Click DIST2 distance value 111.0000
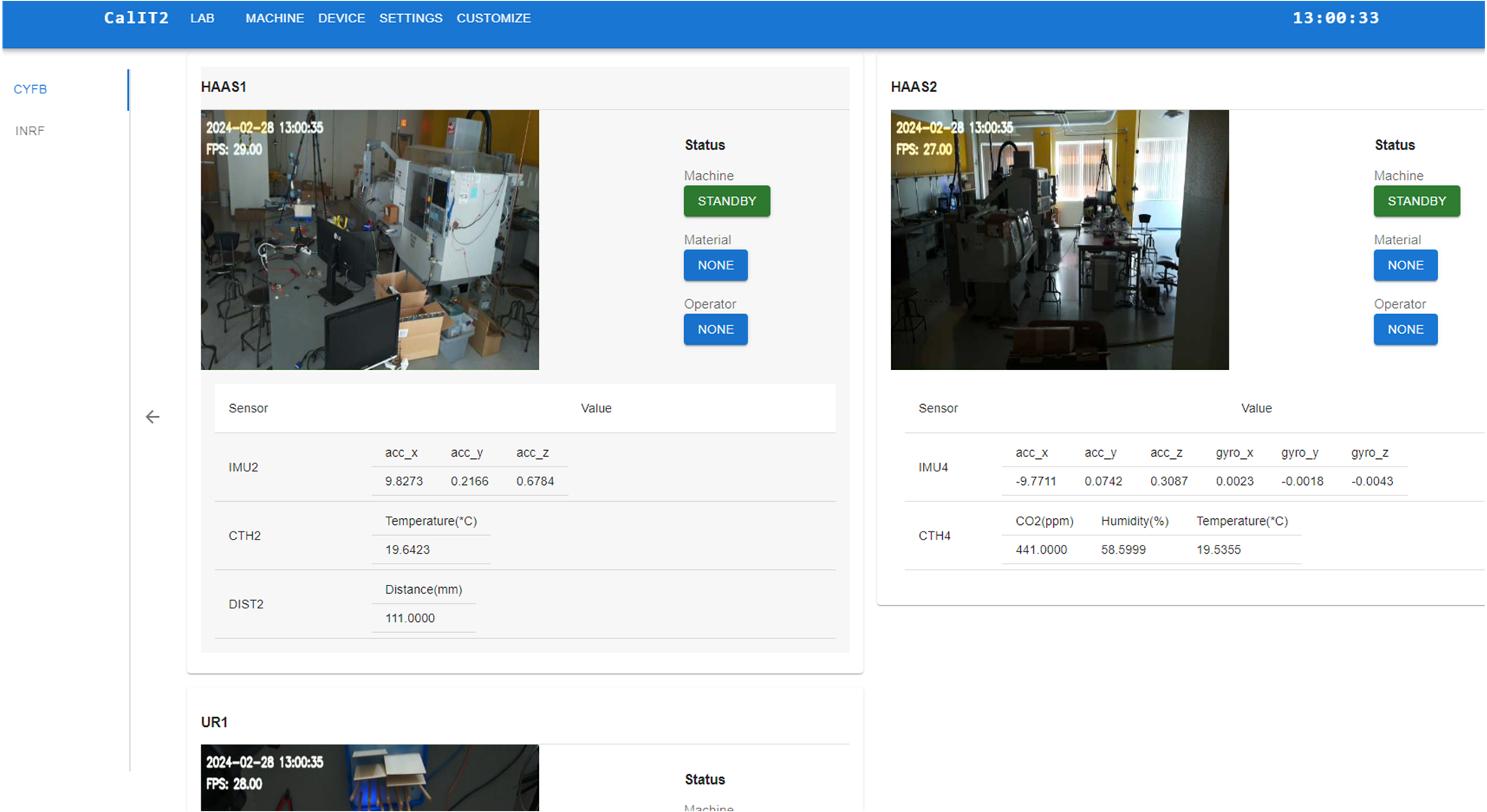Screen dimensions: 1487x812 (410, 619)
